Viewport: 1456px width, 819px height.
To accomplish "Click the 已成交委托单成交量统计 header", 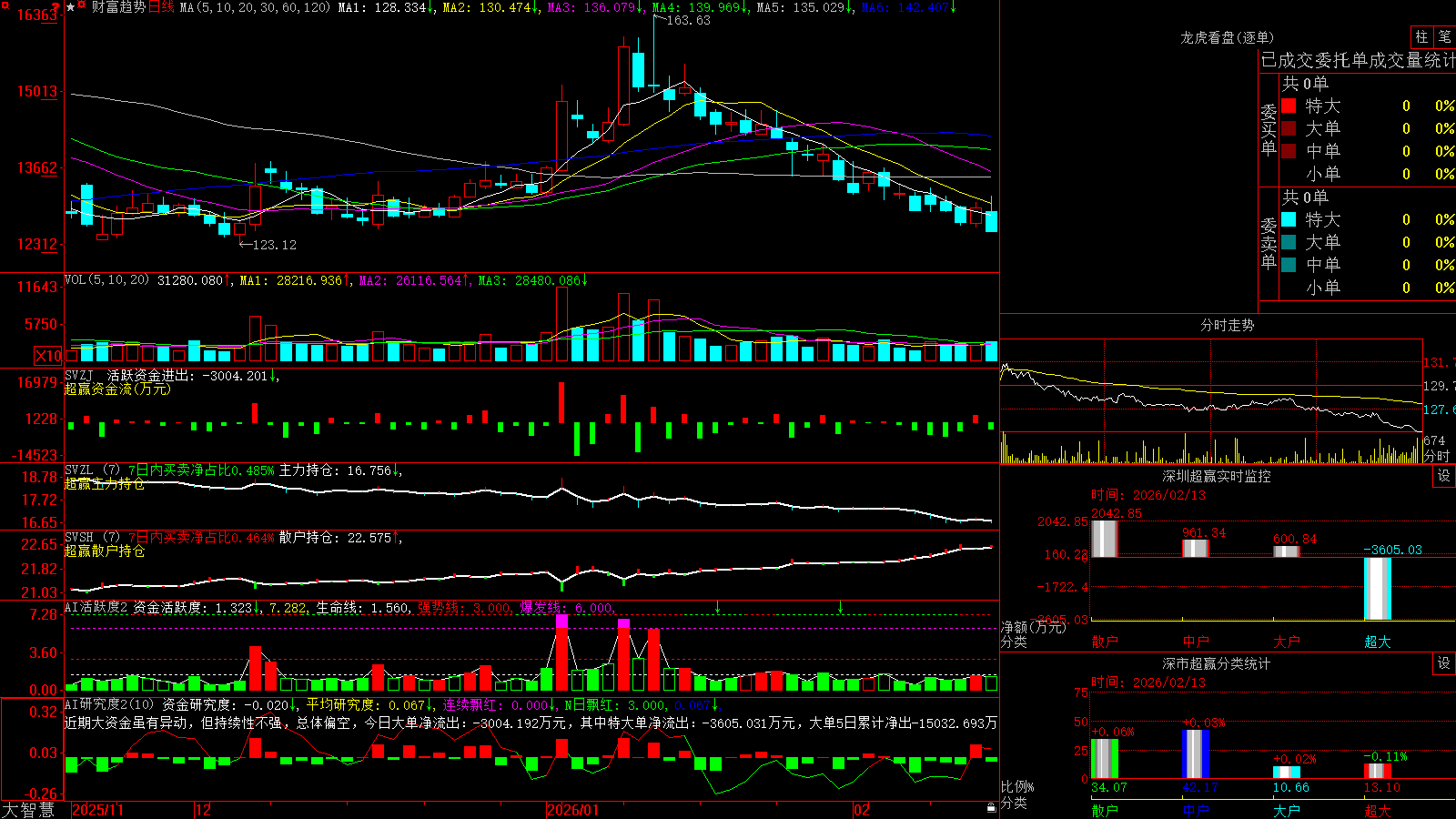I will [1358, 60].
